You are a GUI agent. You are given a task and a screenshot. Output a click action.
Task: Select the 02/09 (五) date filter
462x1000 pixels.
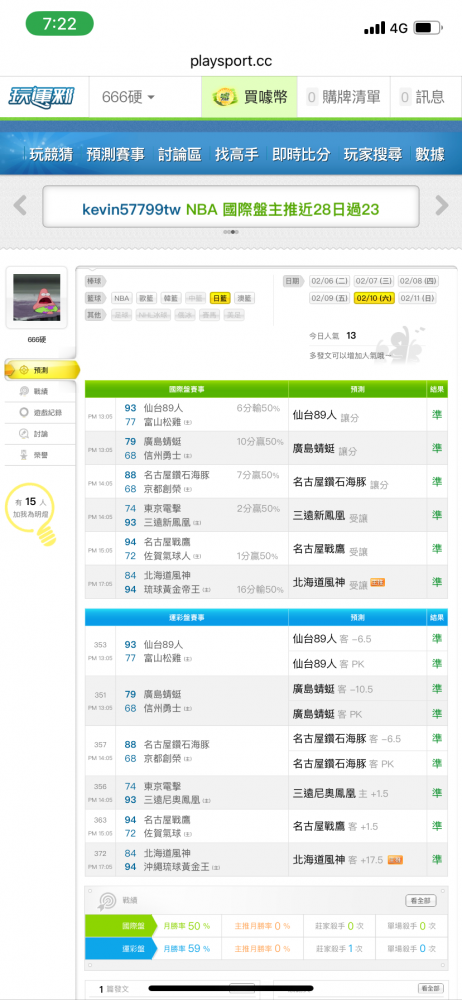click(329, 298)
